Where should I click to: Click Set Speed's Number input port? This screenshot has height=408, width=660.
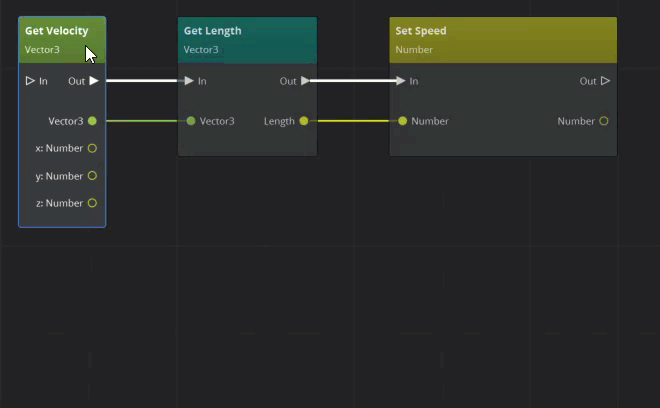click(403, 121)
